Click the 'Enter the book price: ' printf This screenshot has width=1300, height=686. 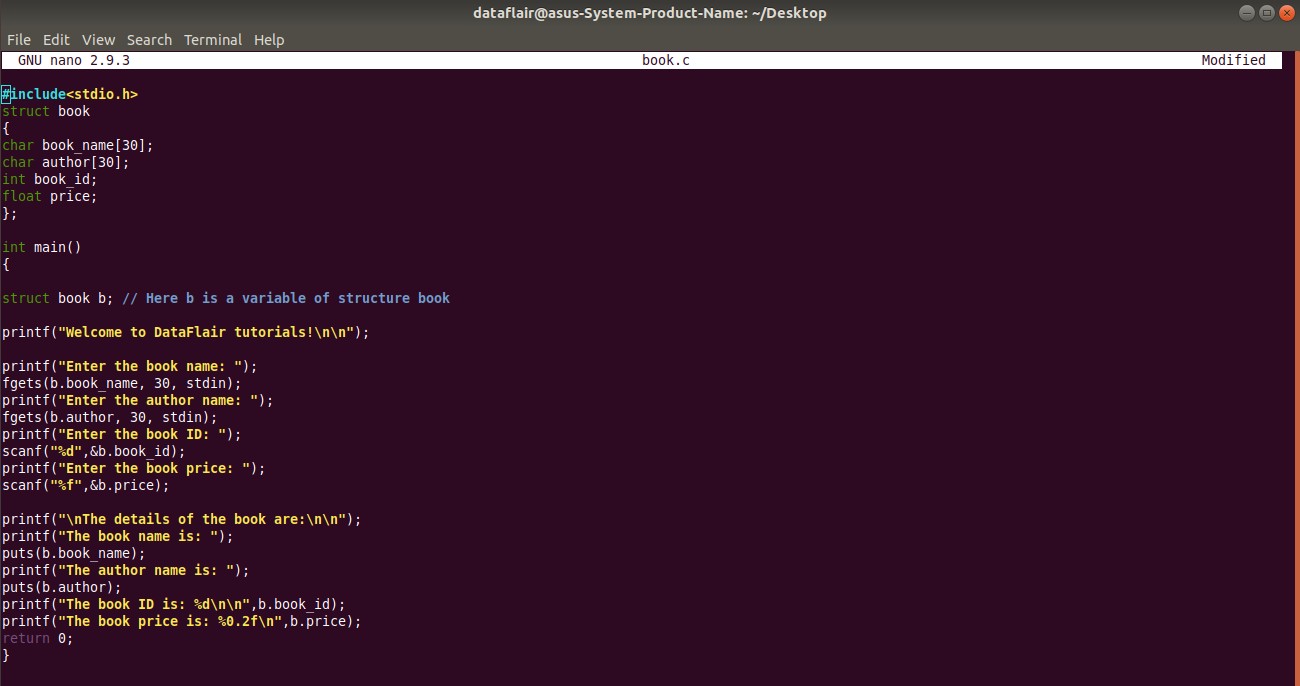tap(134, 468)
